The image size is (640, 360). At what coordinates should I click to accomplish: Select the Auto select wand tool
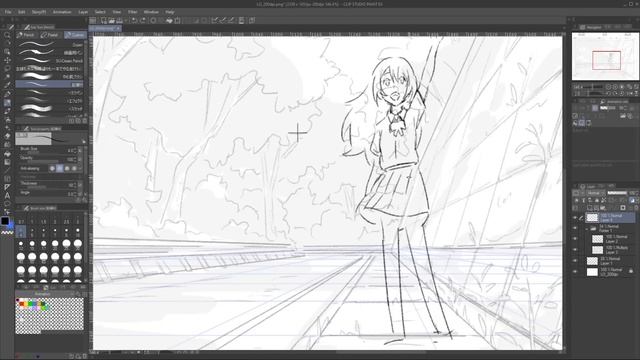pos(7,77)
